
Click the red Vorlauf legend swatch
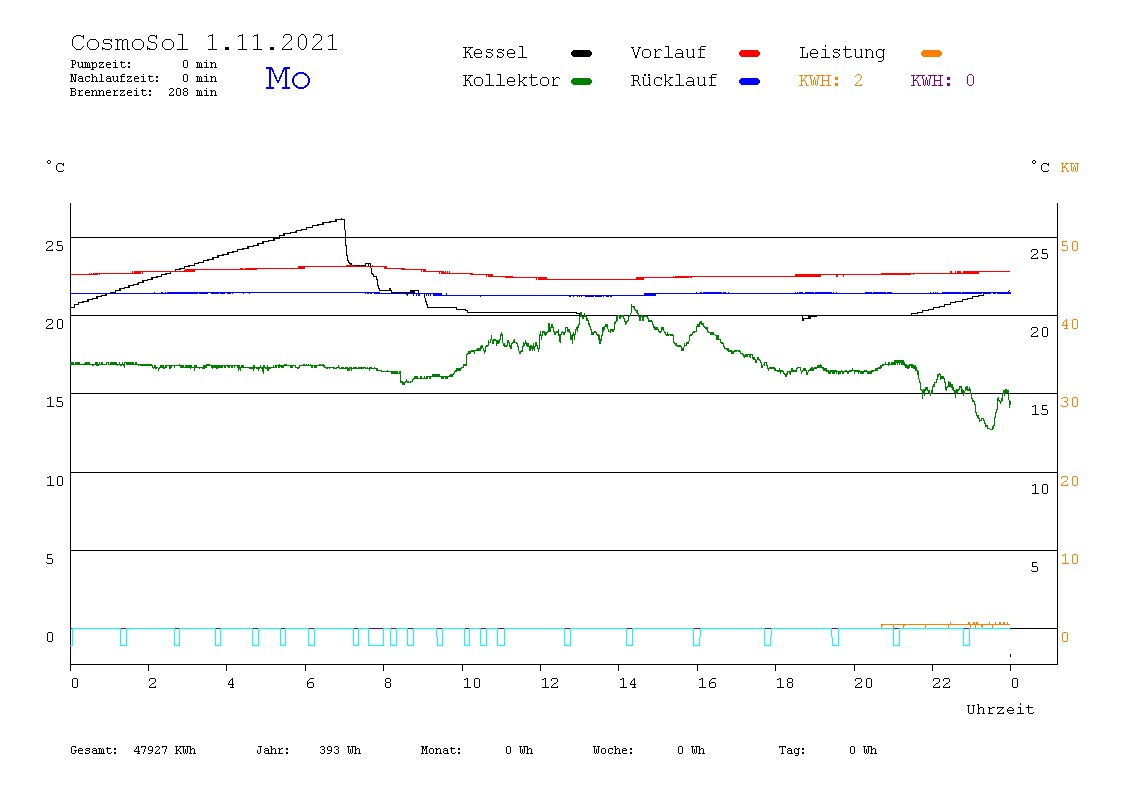[750, 53]
